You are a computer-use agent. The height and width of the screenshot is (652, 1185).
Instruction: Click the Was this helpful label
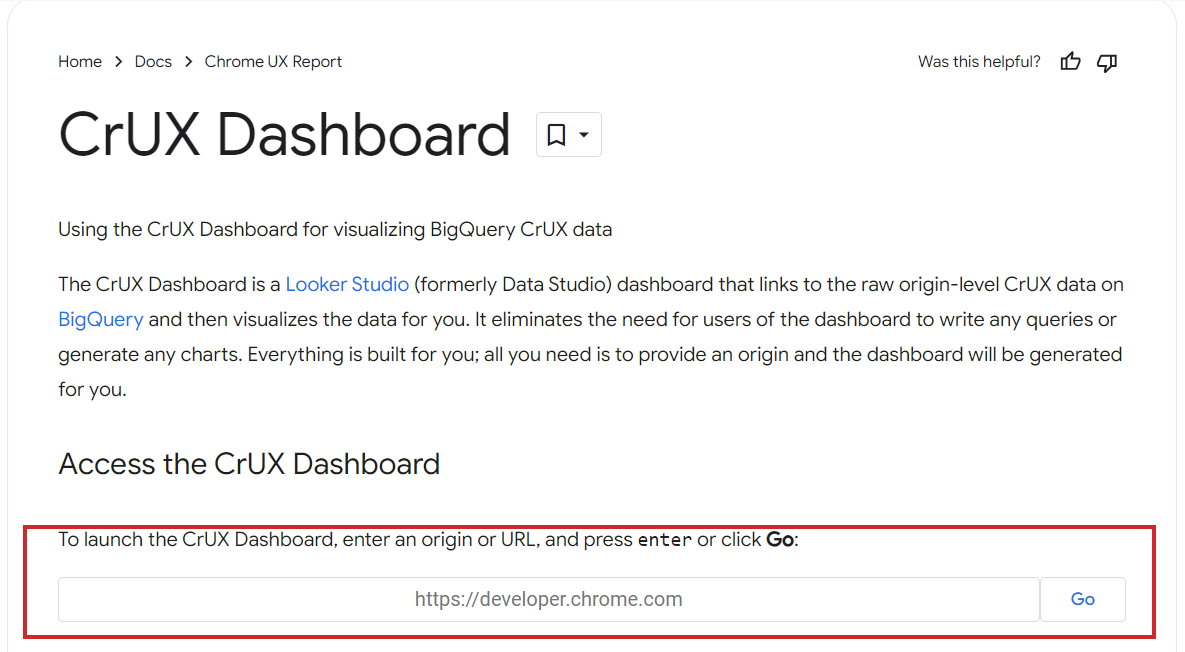pyautogui.click(x=978, y=61)
